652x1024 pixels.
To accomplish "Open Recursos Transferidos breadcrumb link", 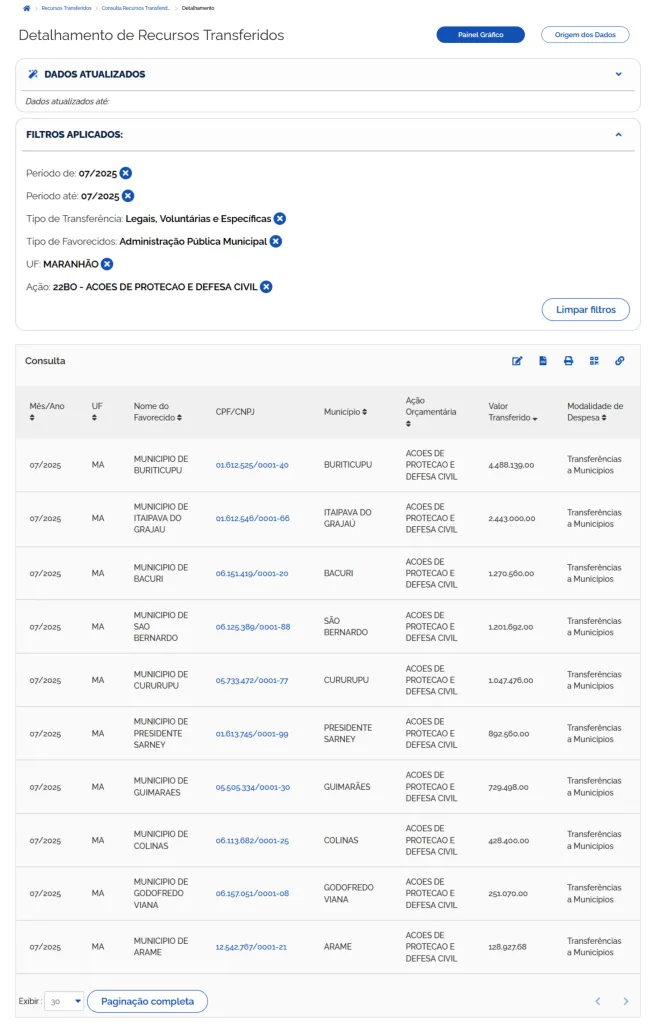I will (x=67, y=8).
